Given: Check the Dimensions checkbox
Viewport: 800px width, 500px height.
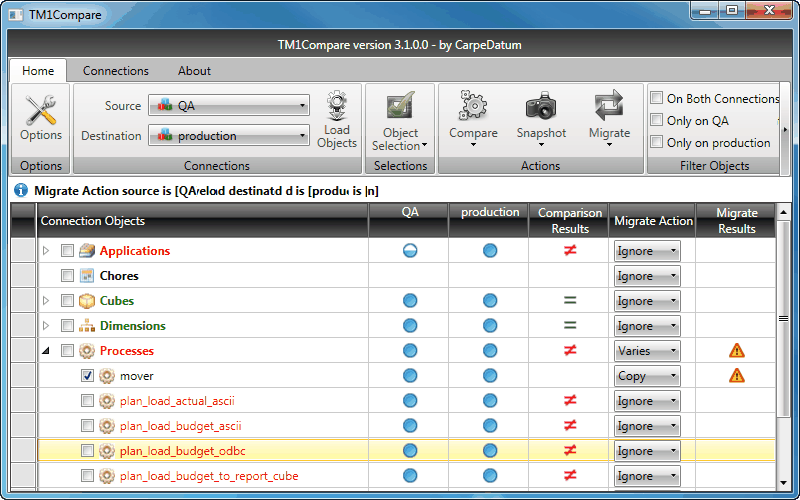Looking at the screenshot, I should pos(67,326).
